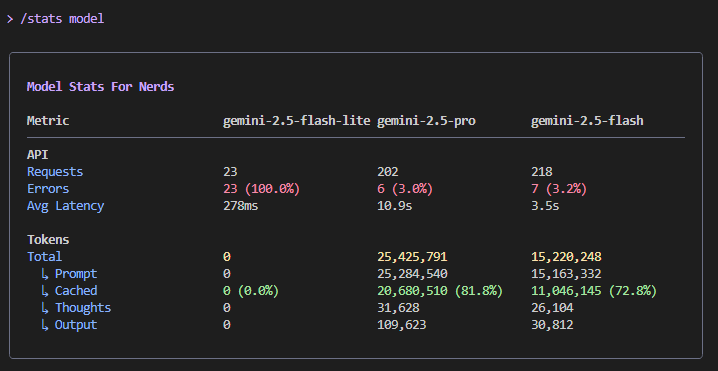Click the errors value '7 (3.2%)'

(559, 189)
